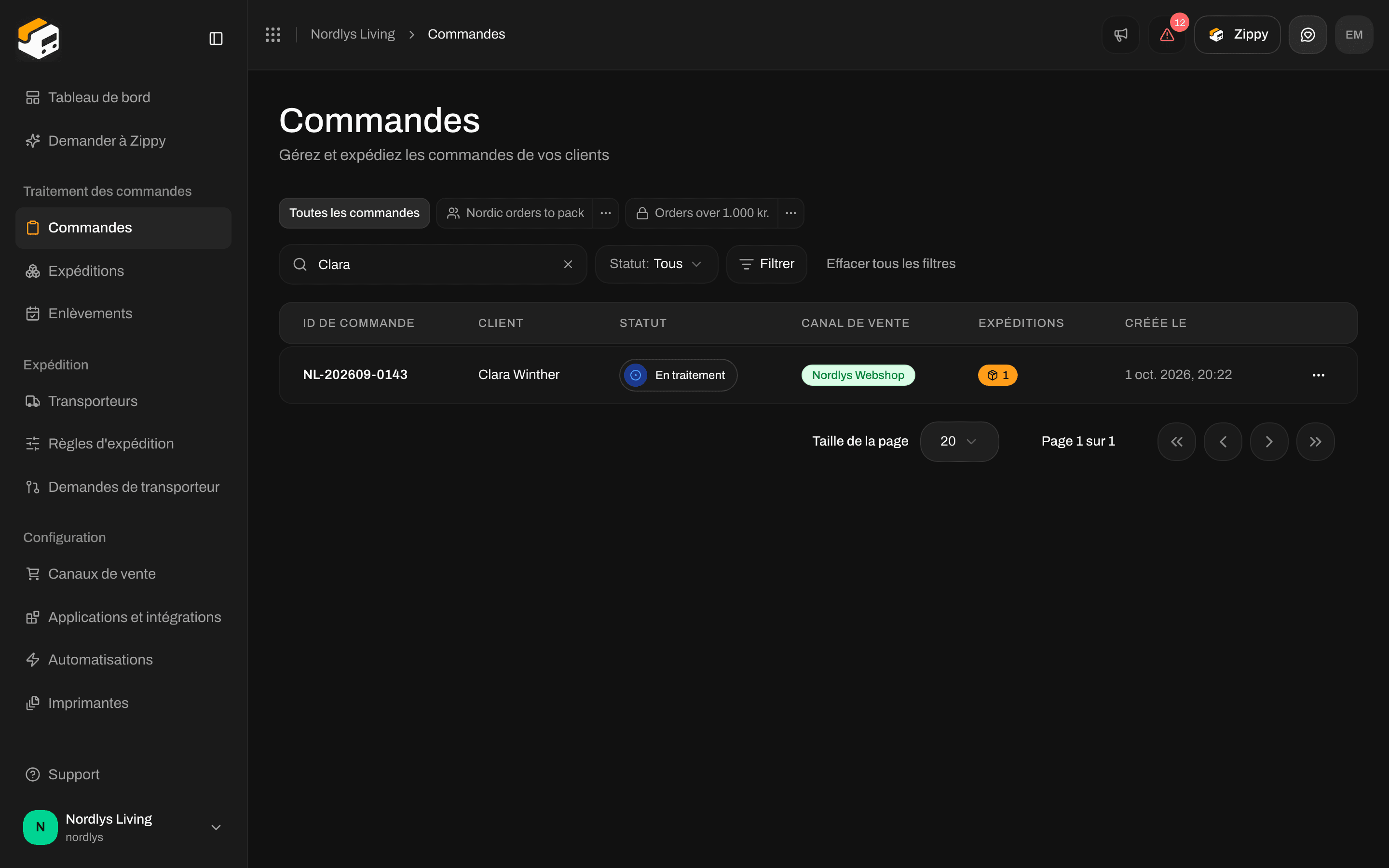The height and width of the screenshot is (868, 1389).
Task: Go to first page of results
Action: 1177,441
